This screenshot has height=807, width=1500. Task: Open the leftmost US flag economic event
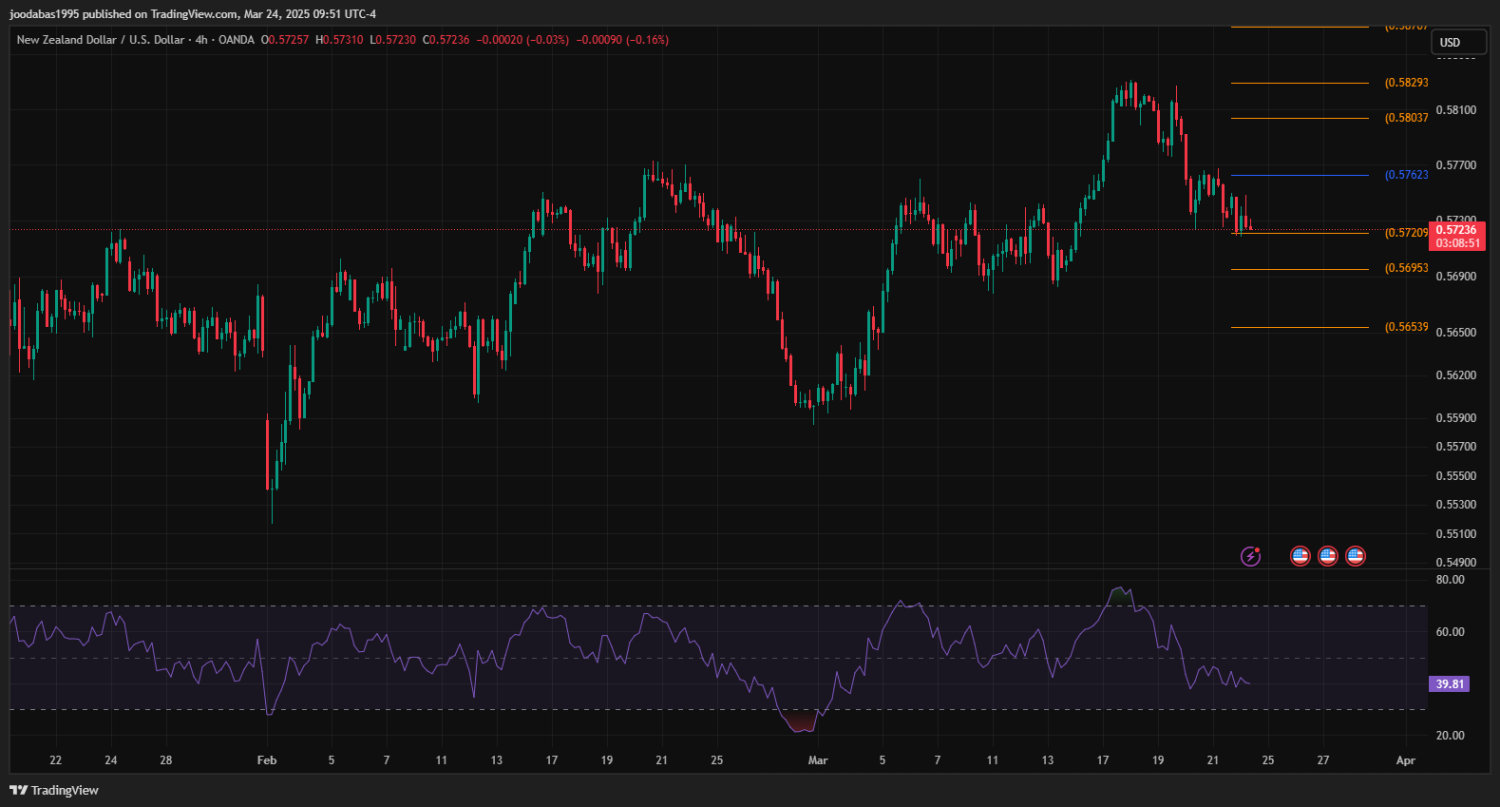pyautogui.click(x=1300, y=556)
